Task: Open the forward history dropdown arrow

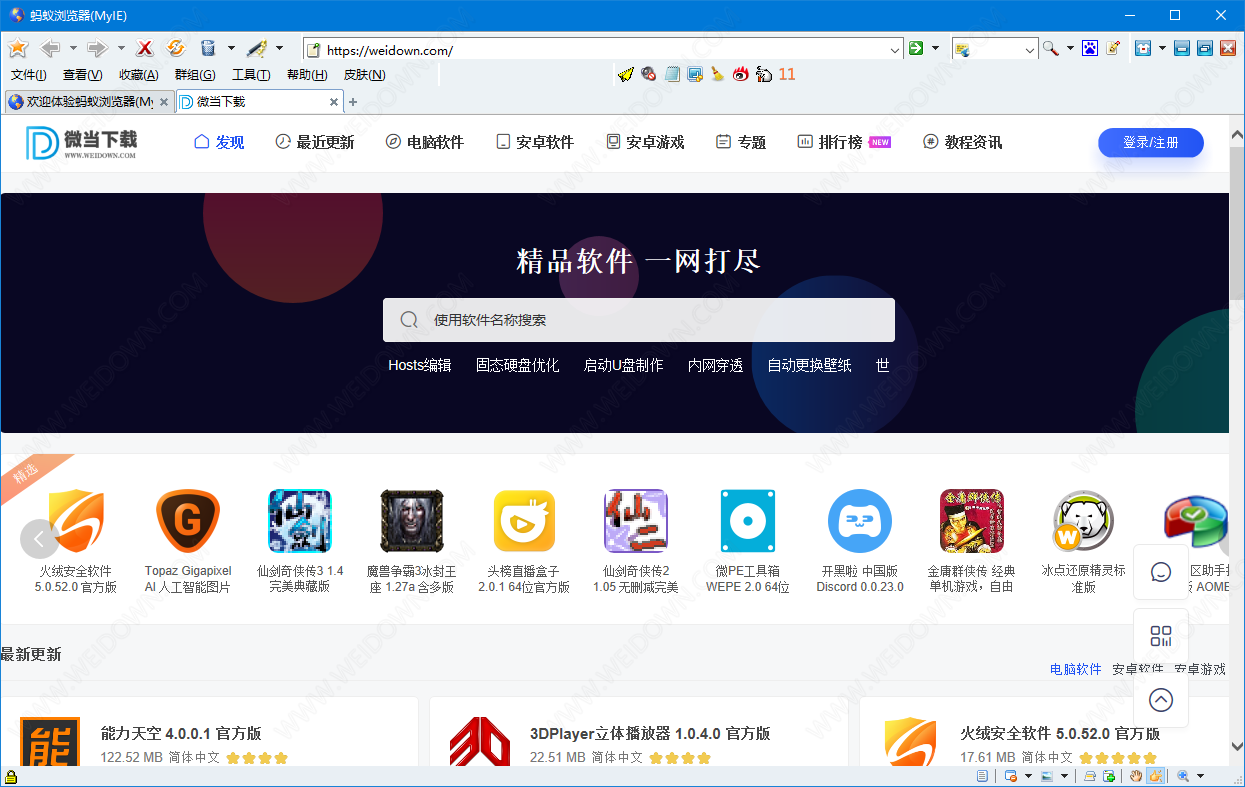Action: click(x=121, y=48)
